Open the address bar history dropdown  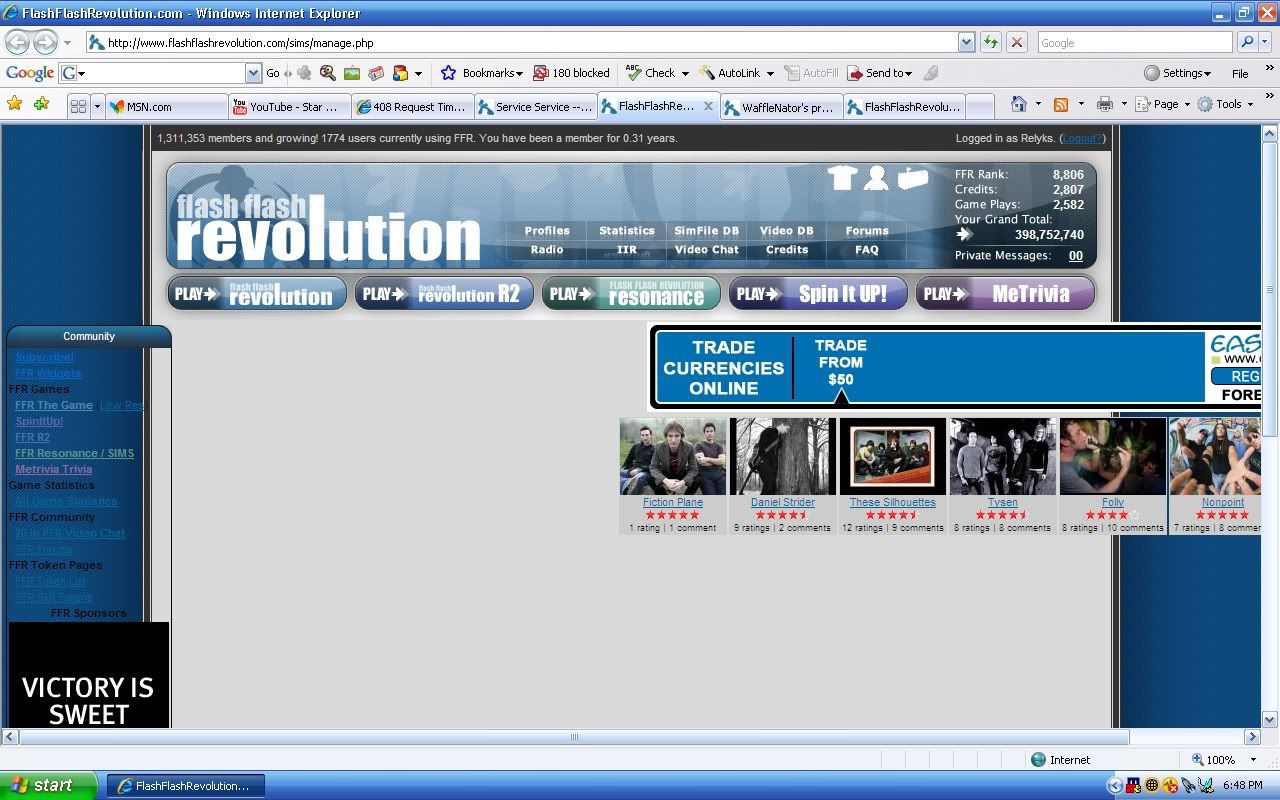point(966,42)
